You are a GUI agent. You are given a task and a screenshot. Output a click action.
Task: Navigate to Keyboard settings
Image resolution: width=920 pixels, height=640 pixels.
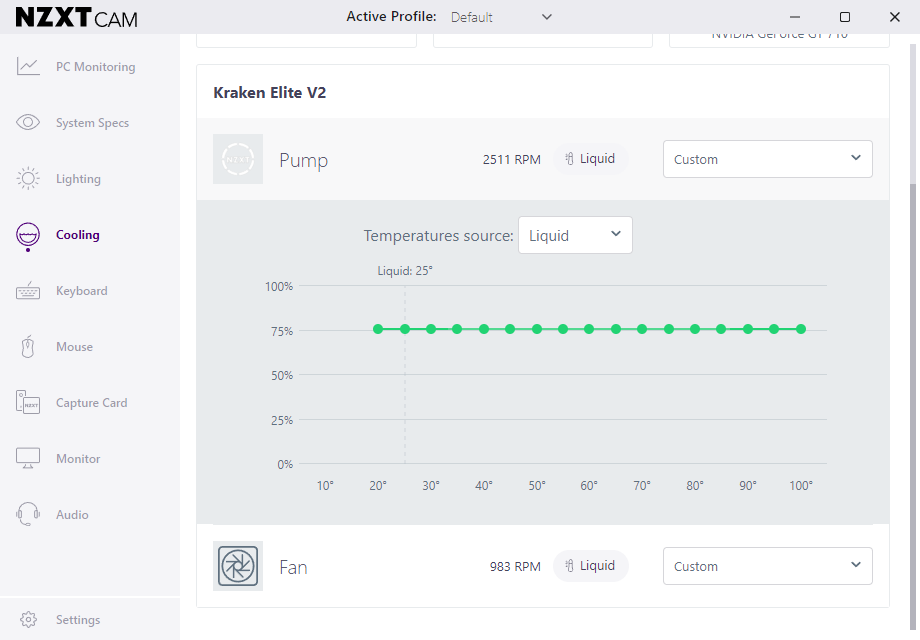tap(82, 291)
